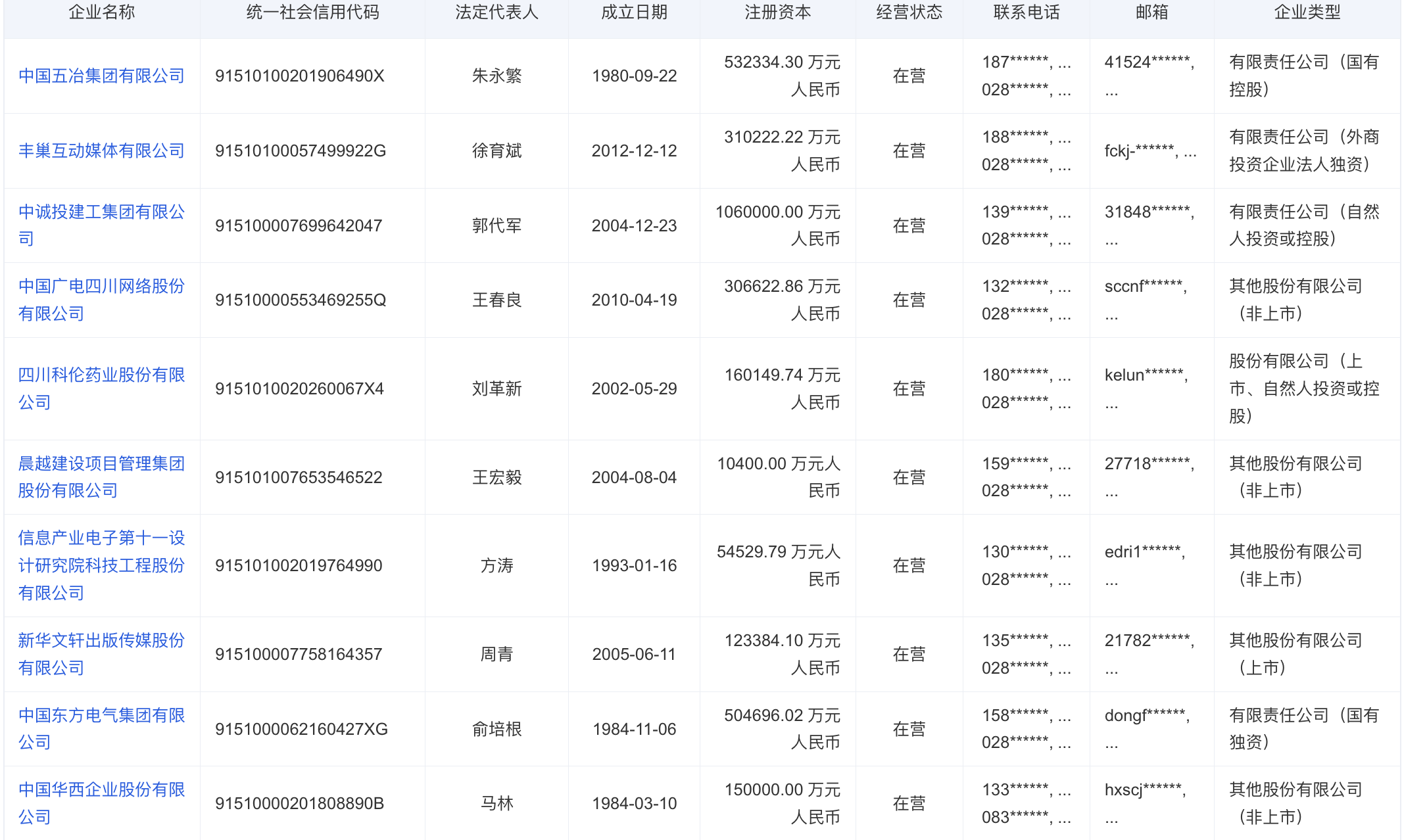Open 晨越建设项目管理集团股份有限公司 link
This screenshot has width=1402, height=840.
click(101, 477)
